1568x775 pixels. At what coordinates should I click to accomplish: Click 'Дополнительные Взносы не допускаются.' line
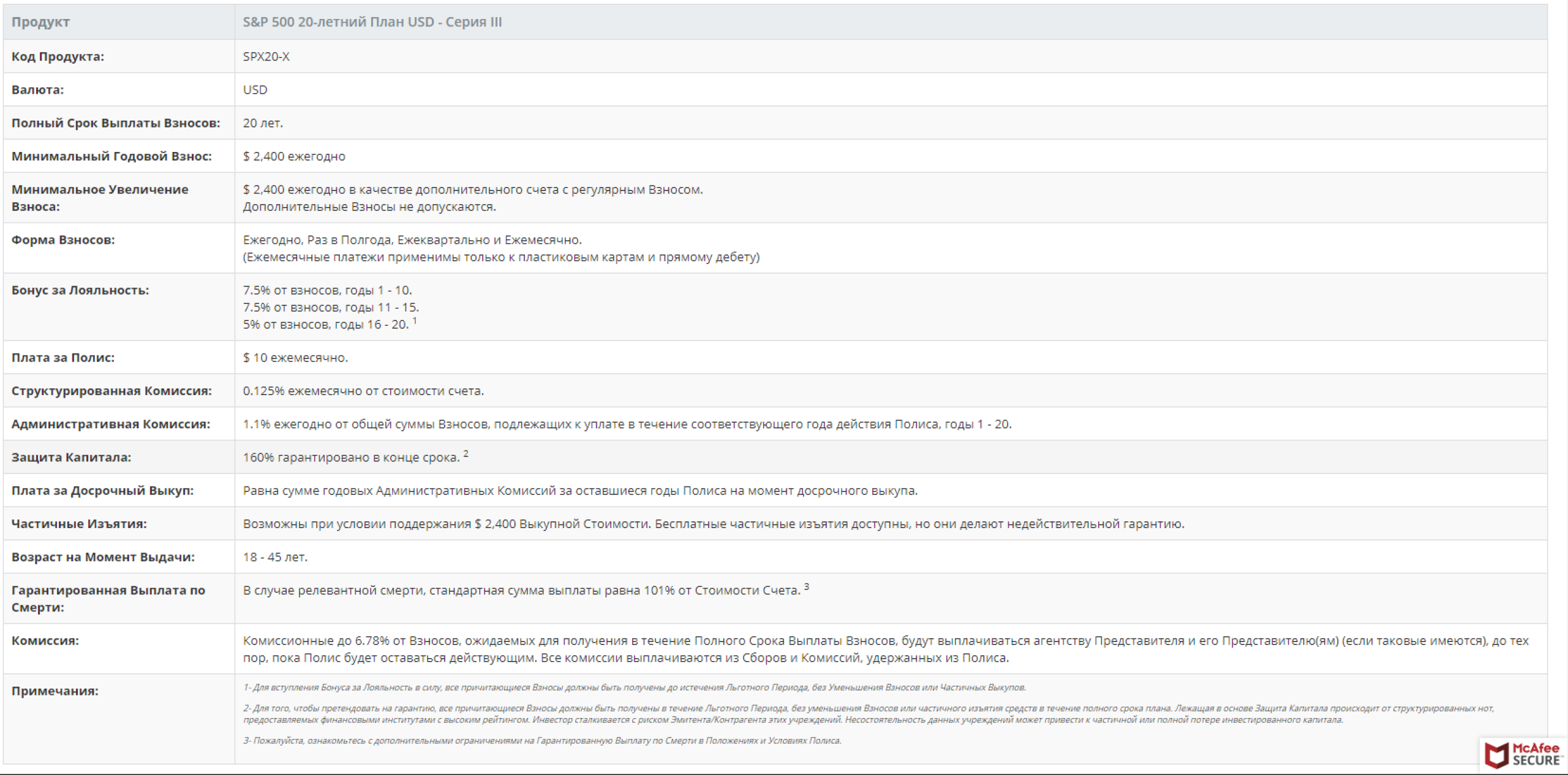[369, 206]
